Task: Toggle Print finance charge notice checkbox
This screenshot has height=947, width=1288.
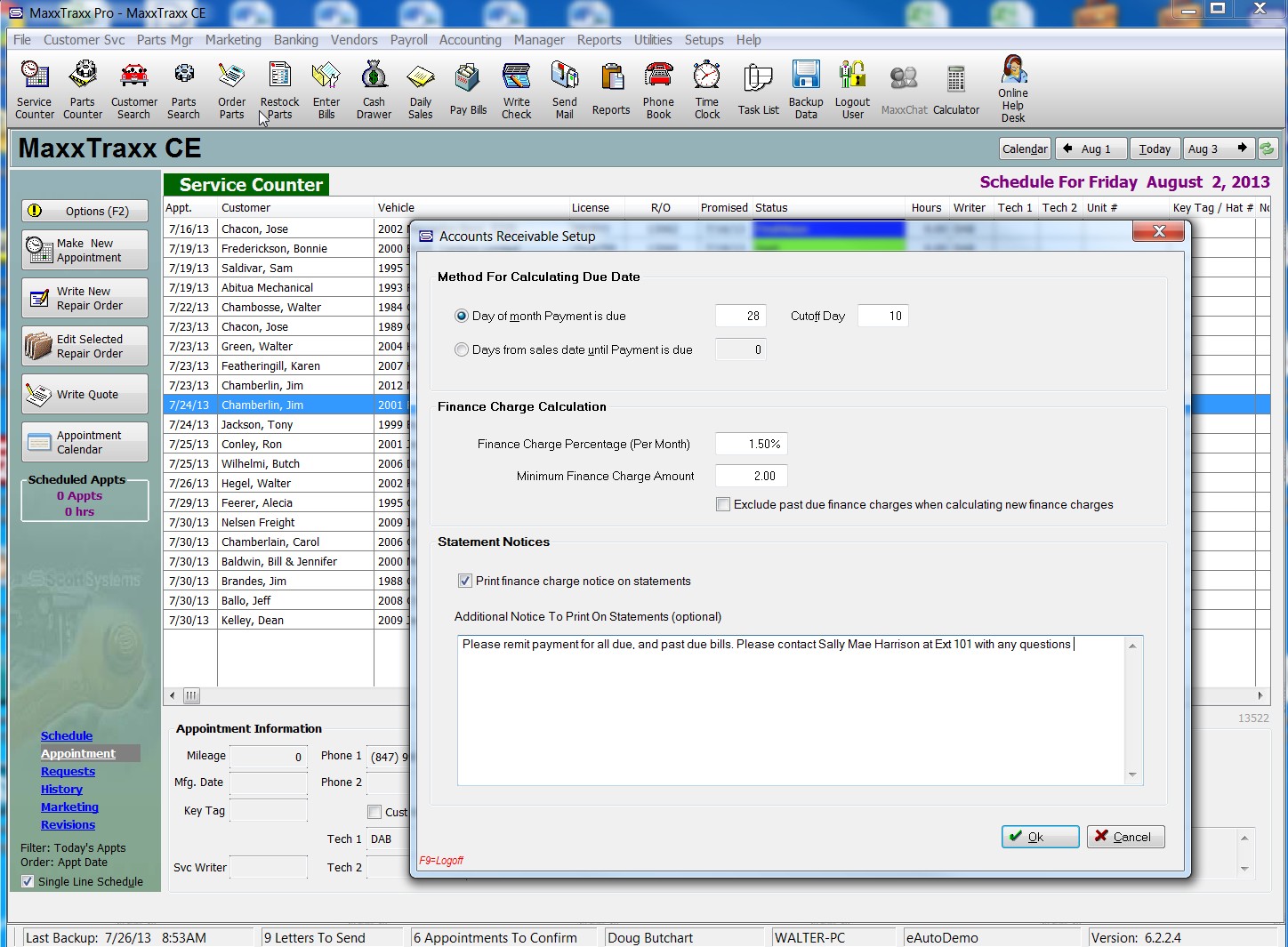Action: pos(465,581)
